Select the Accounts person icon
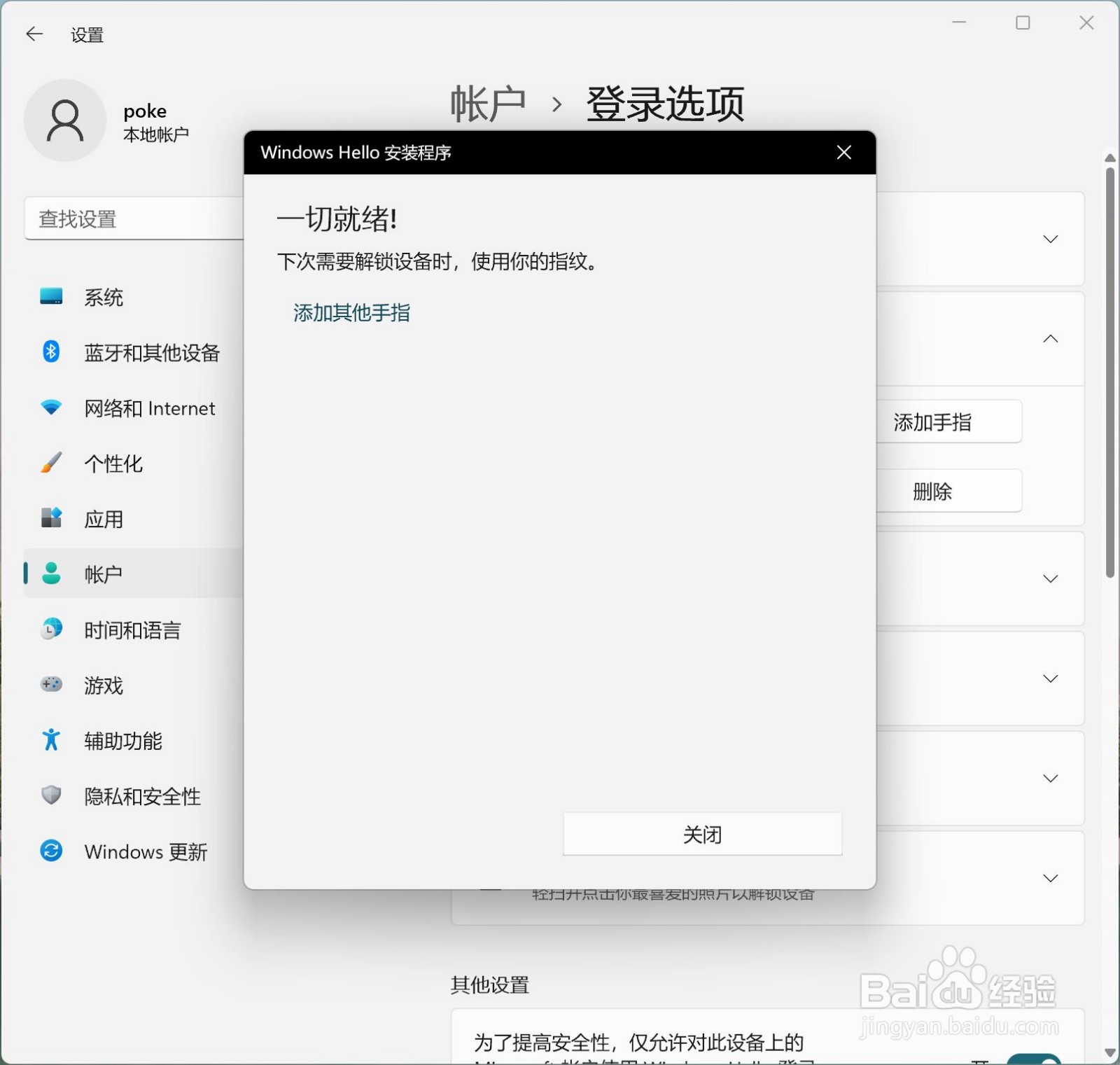This screenshot has width=1120, height=1065. pos(51,573)
